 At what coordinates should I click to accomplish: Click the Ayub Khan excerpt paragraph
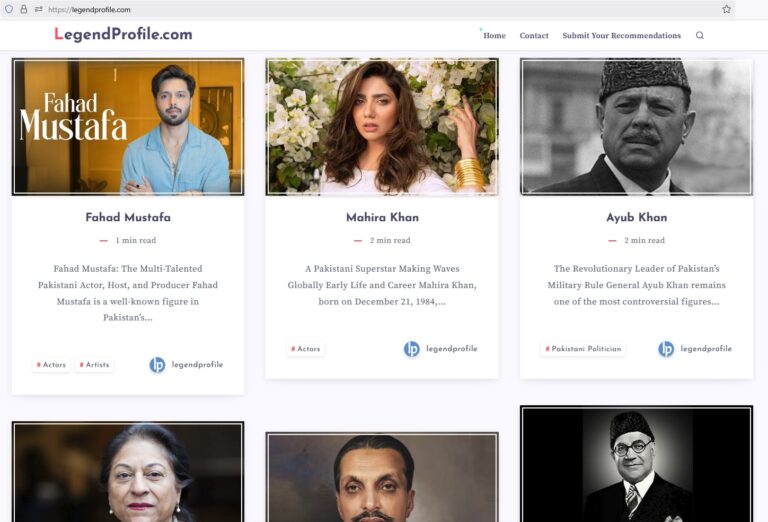click(x=636, y=285)
